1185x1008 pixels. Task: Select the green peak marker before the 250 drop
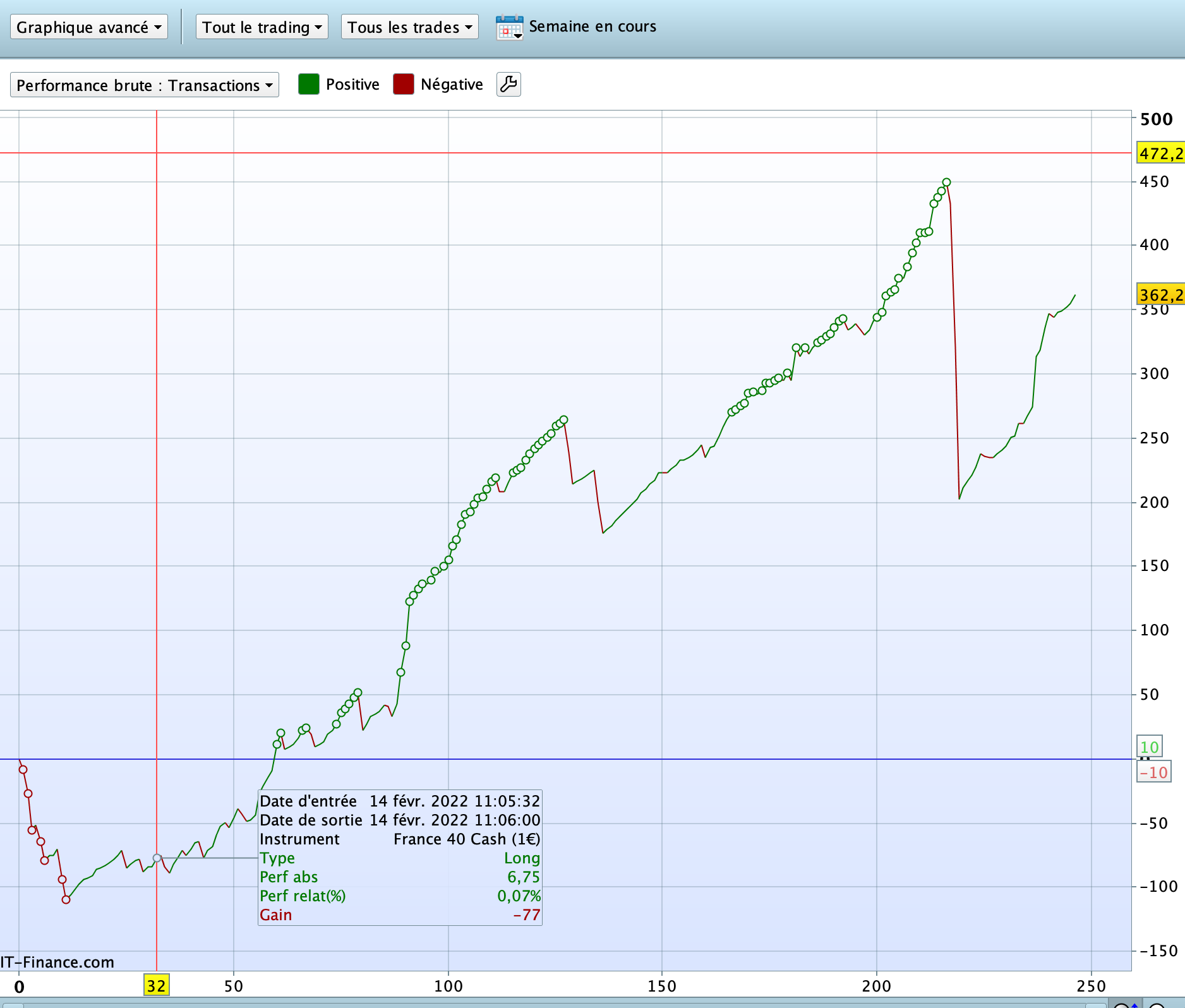[x=564, y=420]
